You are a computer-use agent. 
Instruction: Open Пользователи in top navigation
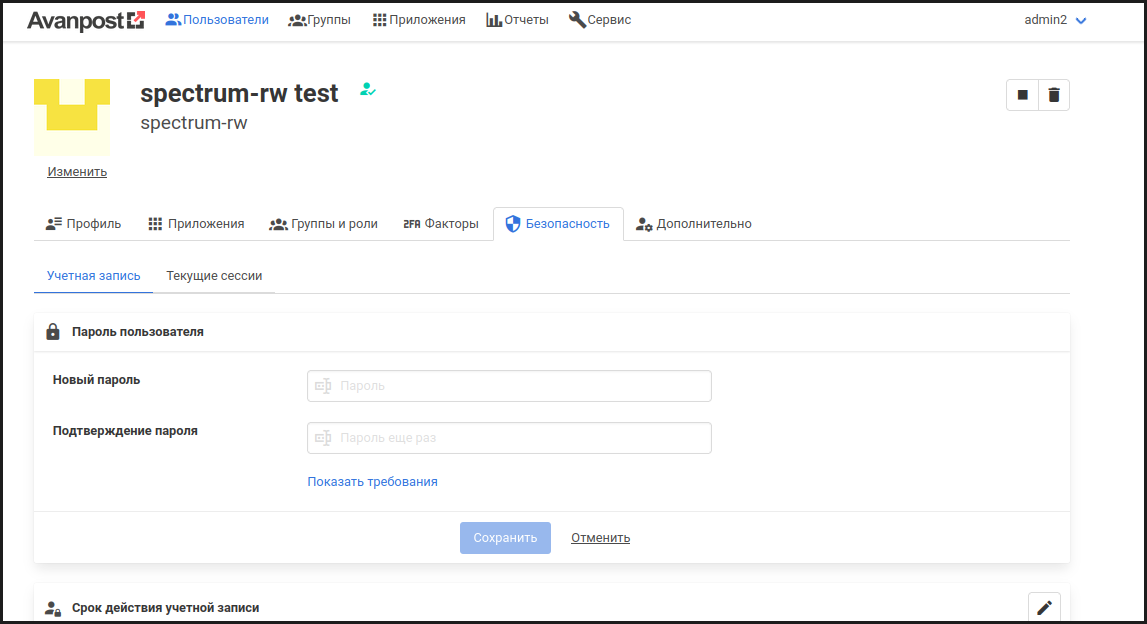(217, 20)
